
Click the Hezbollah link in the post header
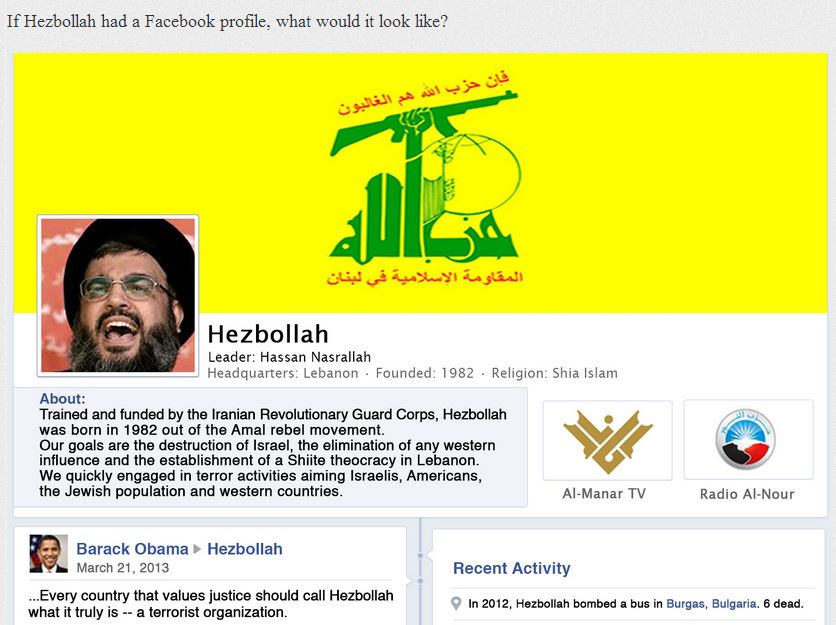click(x=245, y=549)
